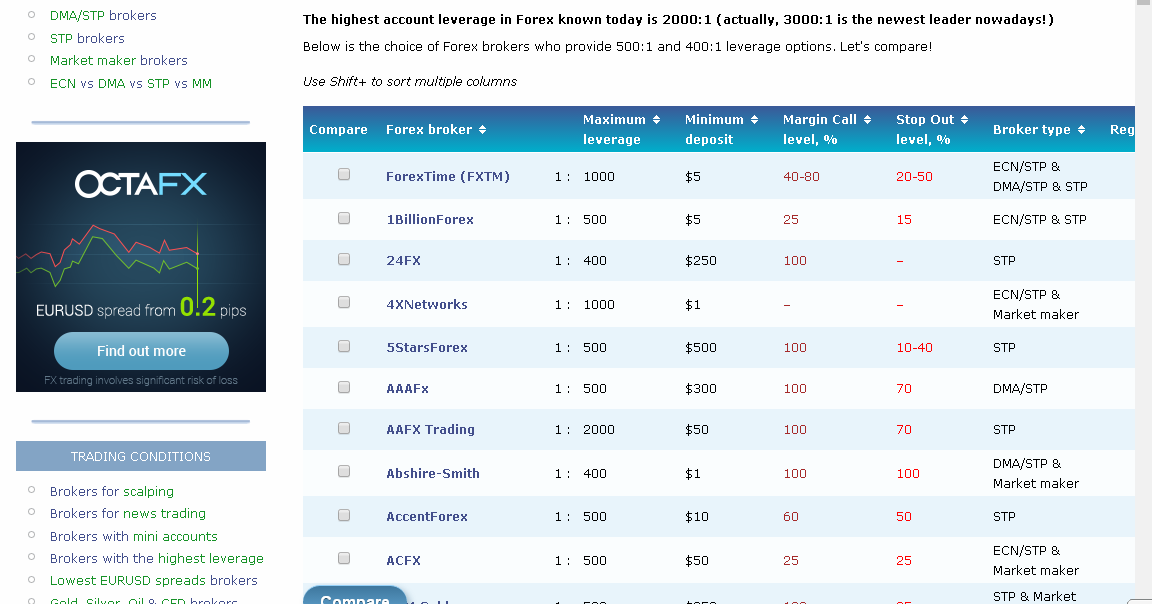This screenshot has width=1152, height=604.
Task: Open ForexTime (FXTM) broker page
Action: point(447,176)
